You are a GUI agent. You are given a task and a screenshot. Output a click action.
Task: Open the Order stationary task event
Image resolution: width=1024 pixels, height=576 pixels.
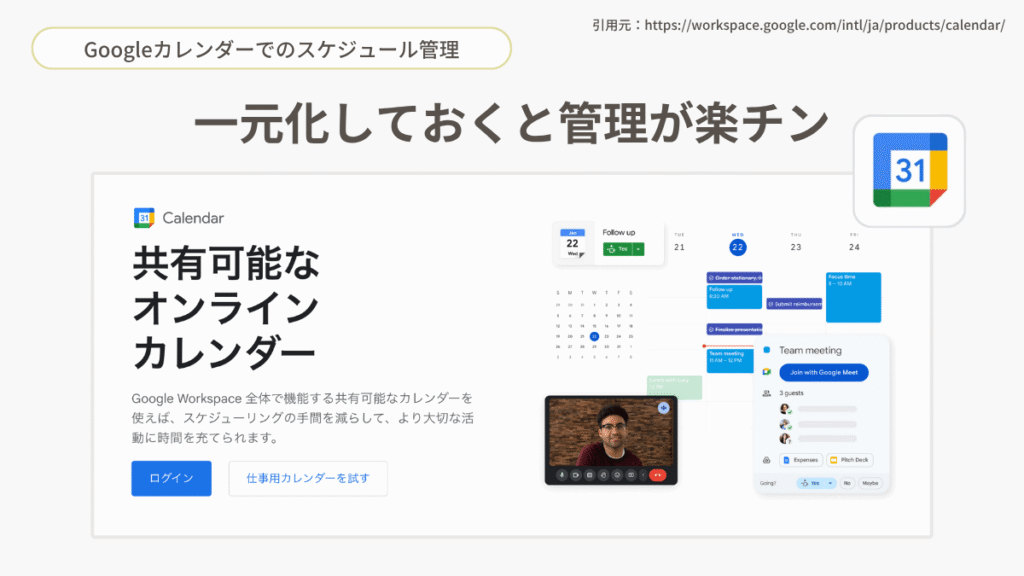(734, 278)
